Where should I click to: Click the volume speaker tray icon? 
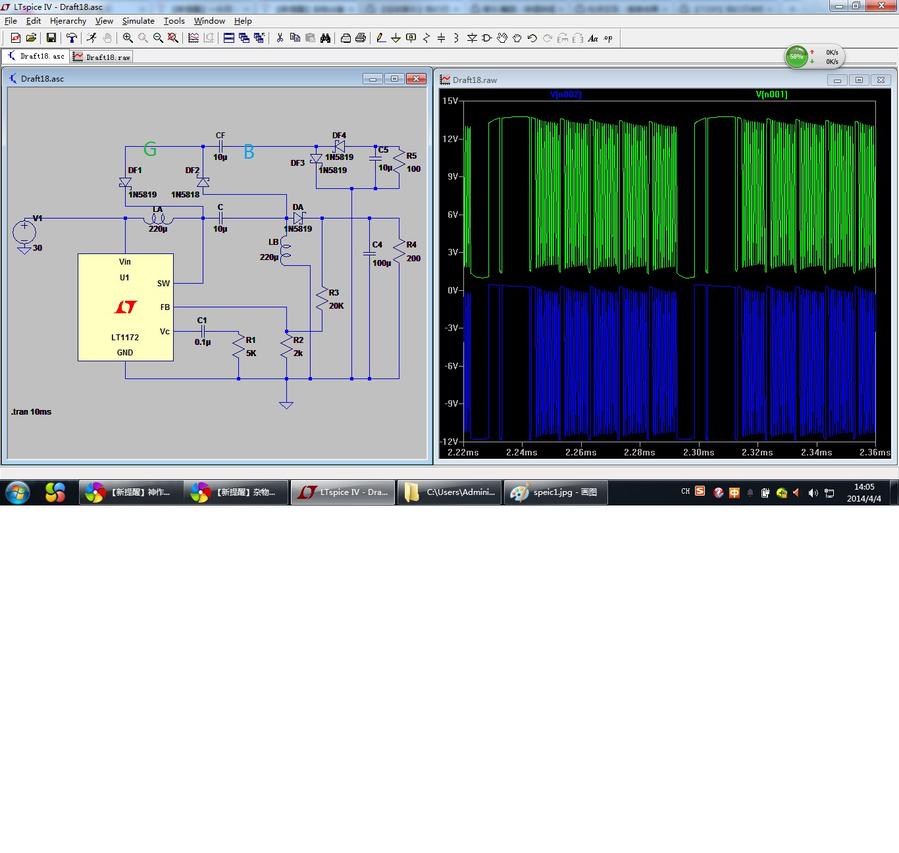812,492
